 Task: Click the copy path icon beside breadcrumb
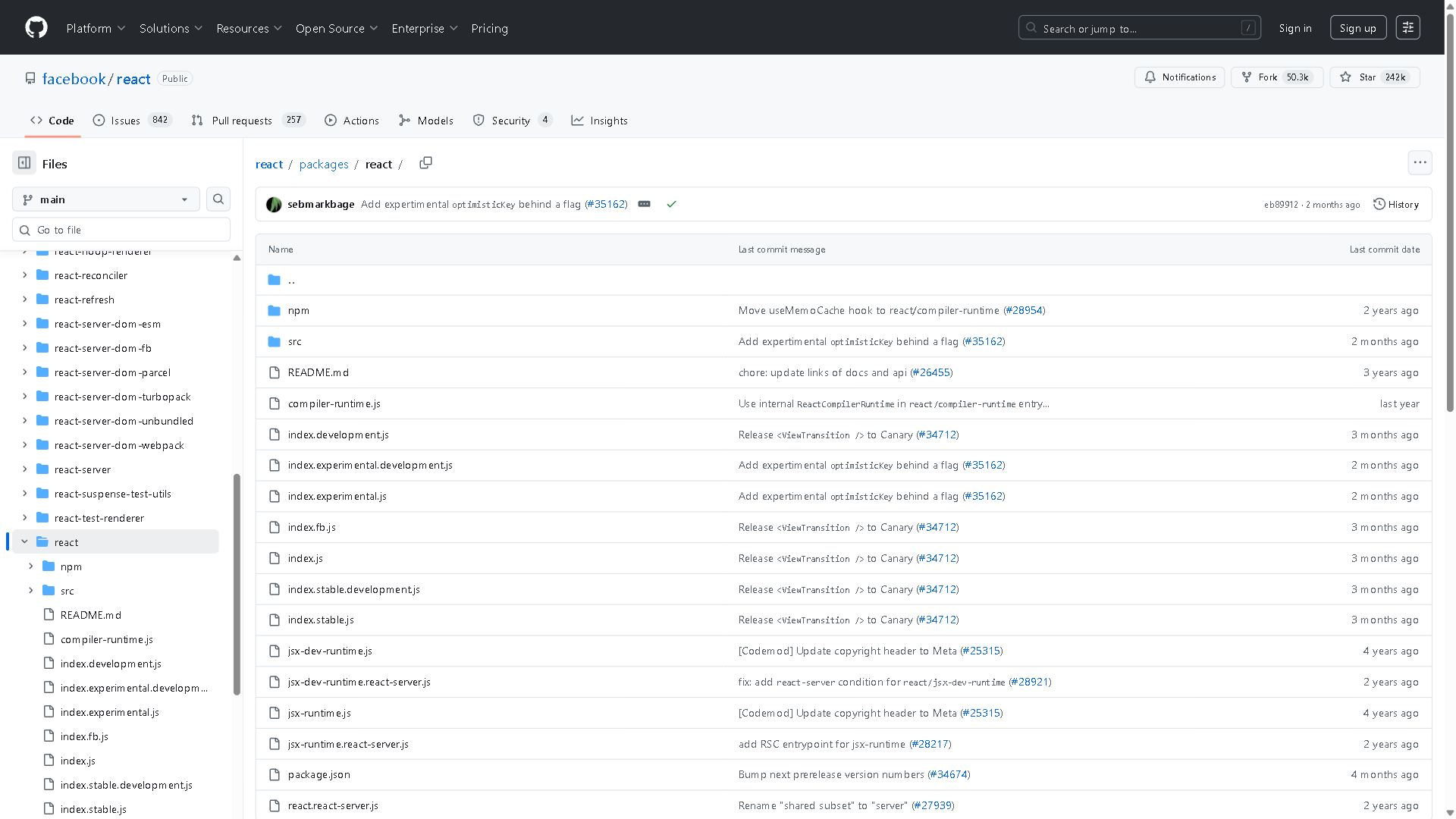(425, 163)
